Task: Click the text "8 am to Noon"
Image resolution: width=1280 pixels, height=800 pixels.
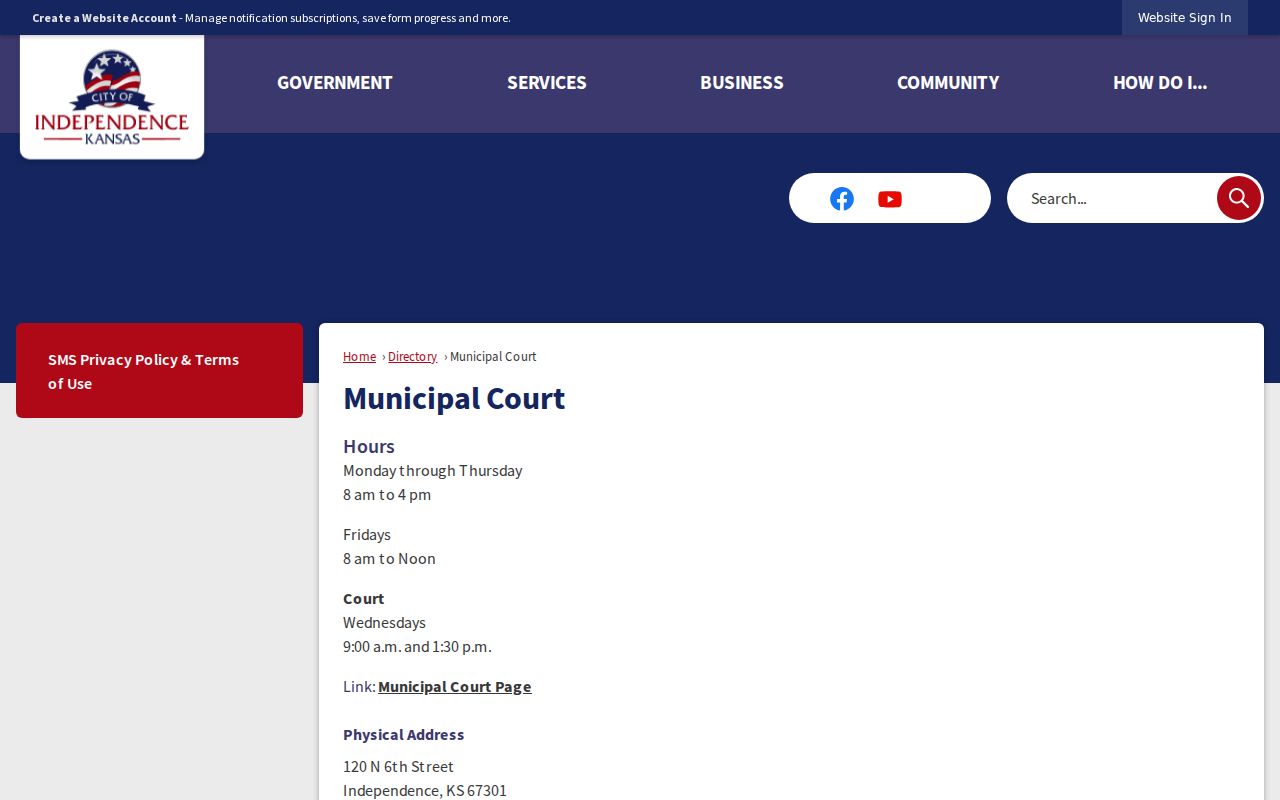Action: tap(389, 559)
